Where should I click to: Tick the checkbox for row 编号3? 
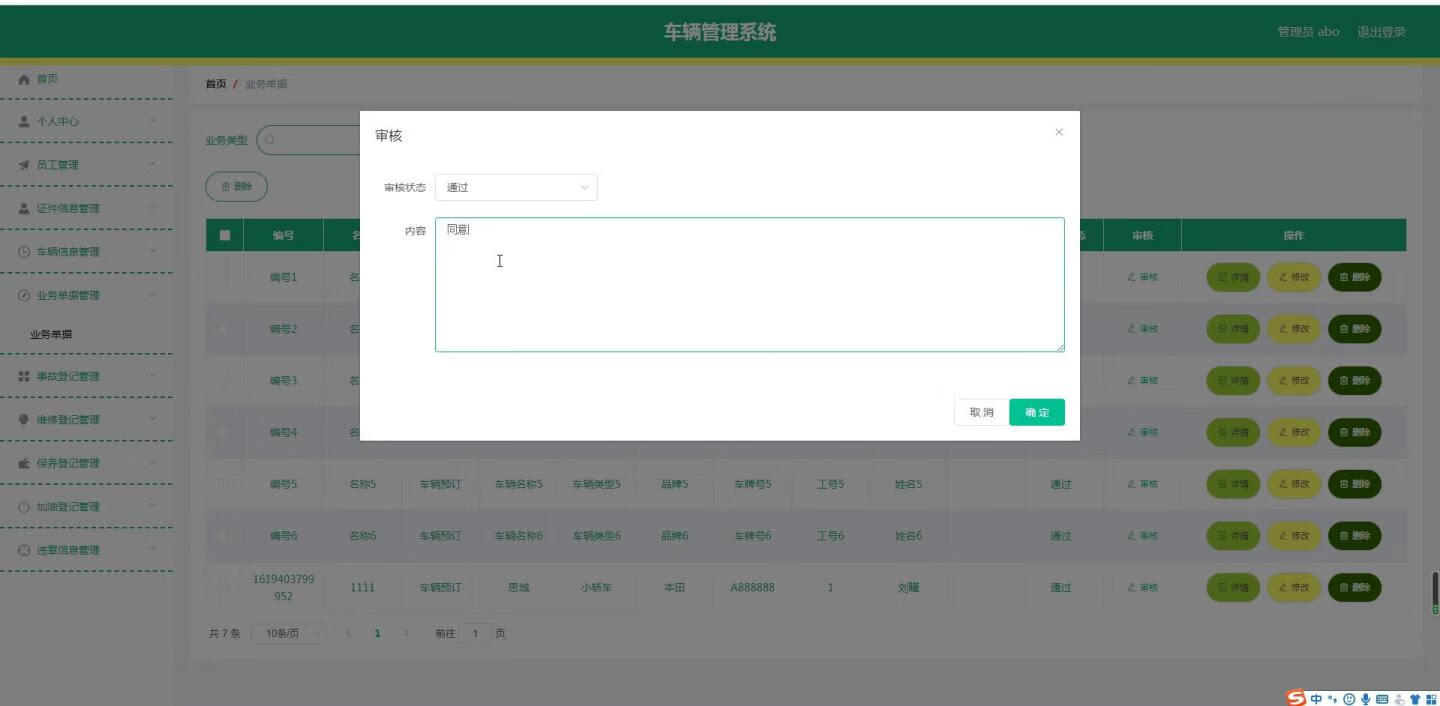(x=225, y=381)
